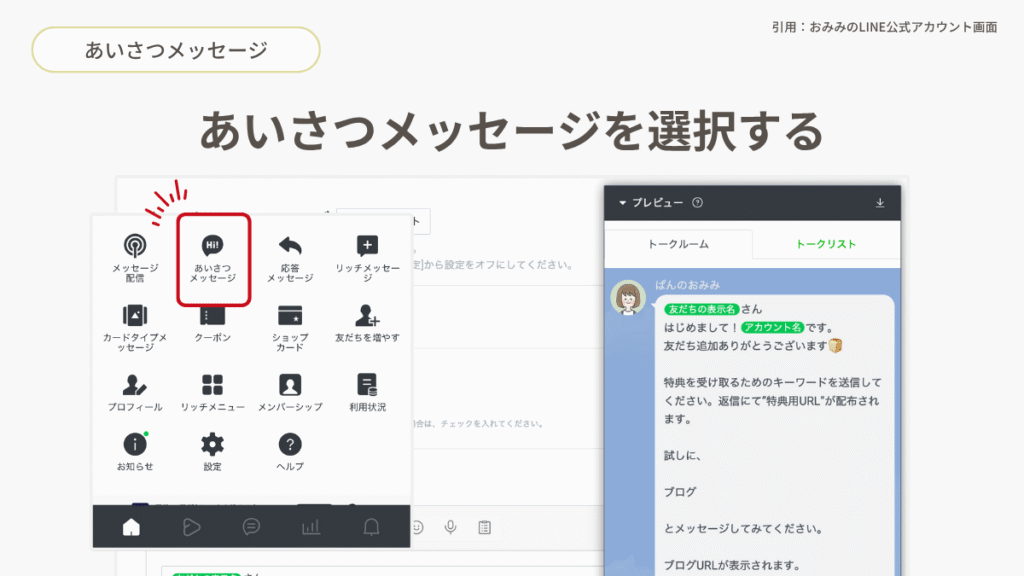Open あいさつメッセージ from the home menu
1024x576 pixels.
pos(213,257)
